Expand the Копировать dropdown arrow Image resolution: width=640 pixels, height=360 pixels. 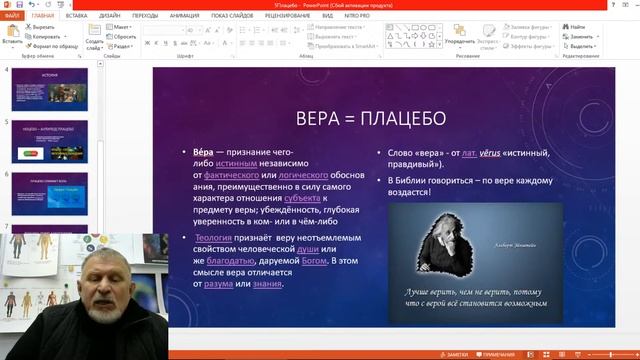[x=65, y=37]
